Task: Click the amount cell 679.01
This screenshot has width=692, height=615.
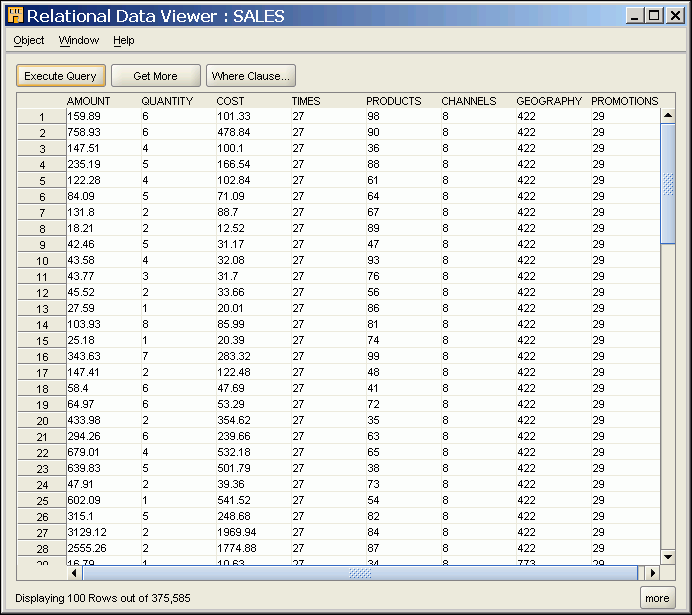Action: coord(104,452)
